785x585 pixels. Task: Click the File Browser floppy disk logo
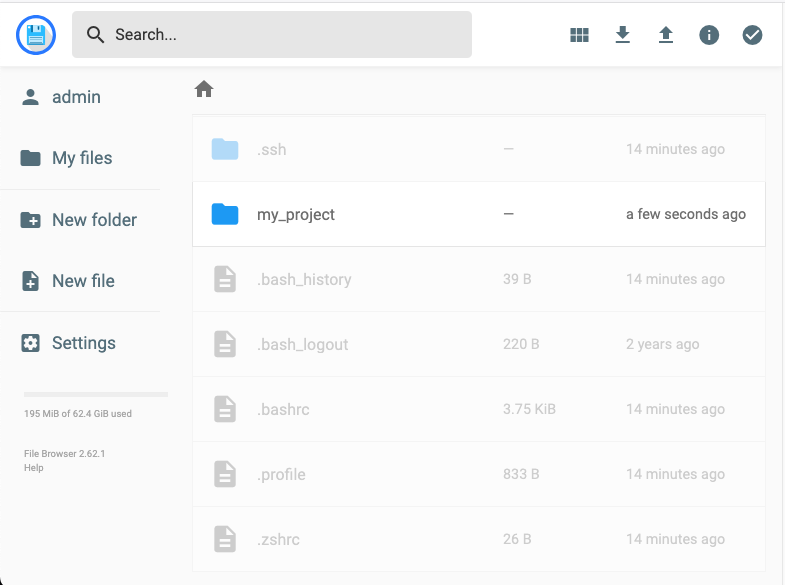click(36, 35)
